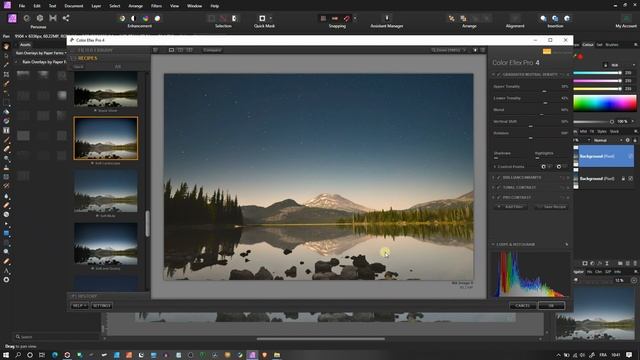The width and height of the screenshot is (640, 360).
Task: Expand the Tonal Contrast filter section
Action: (493, 187)
